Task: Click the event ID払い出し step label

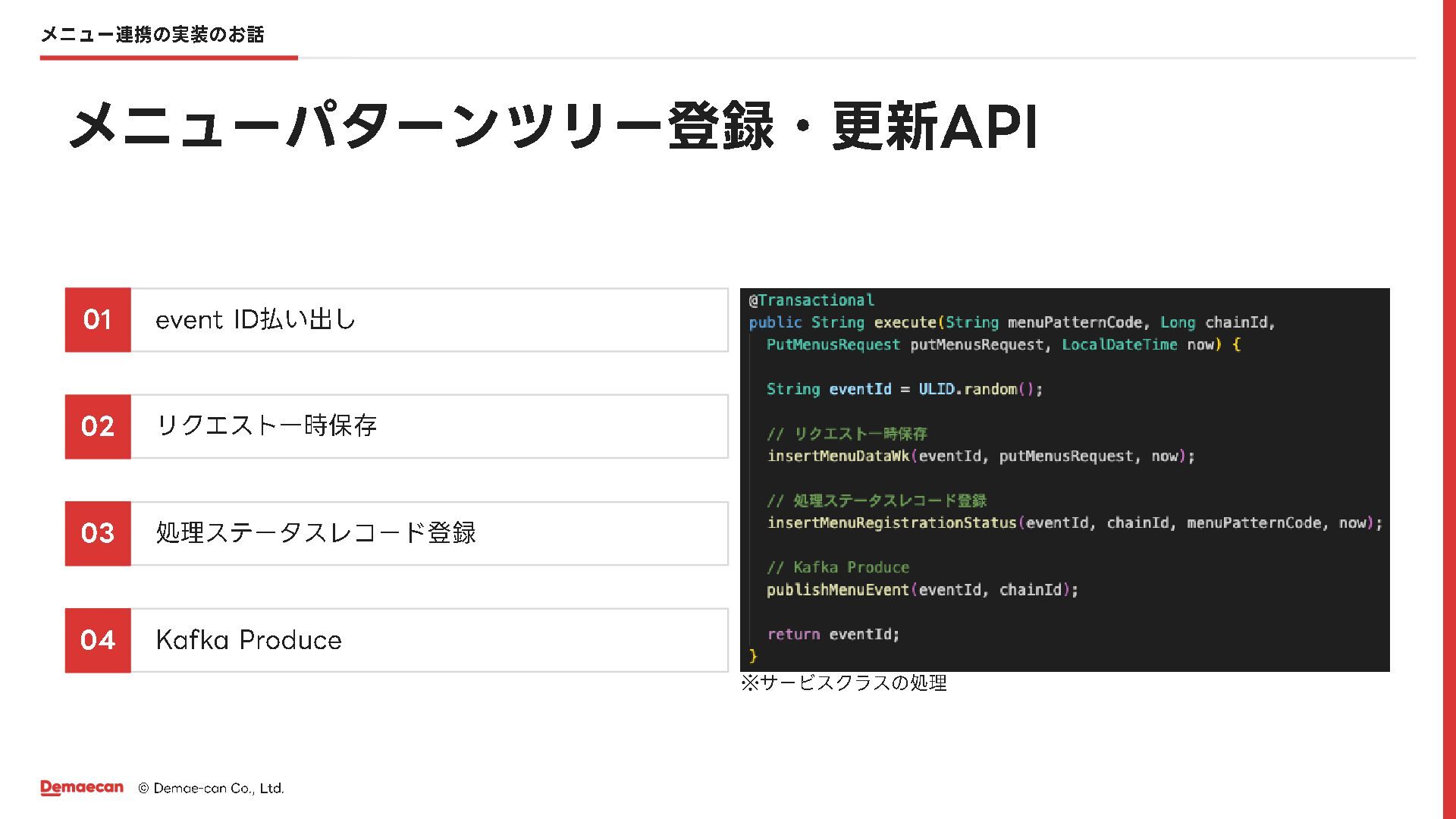Action: coord(255,319)
